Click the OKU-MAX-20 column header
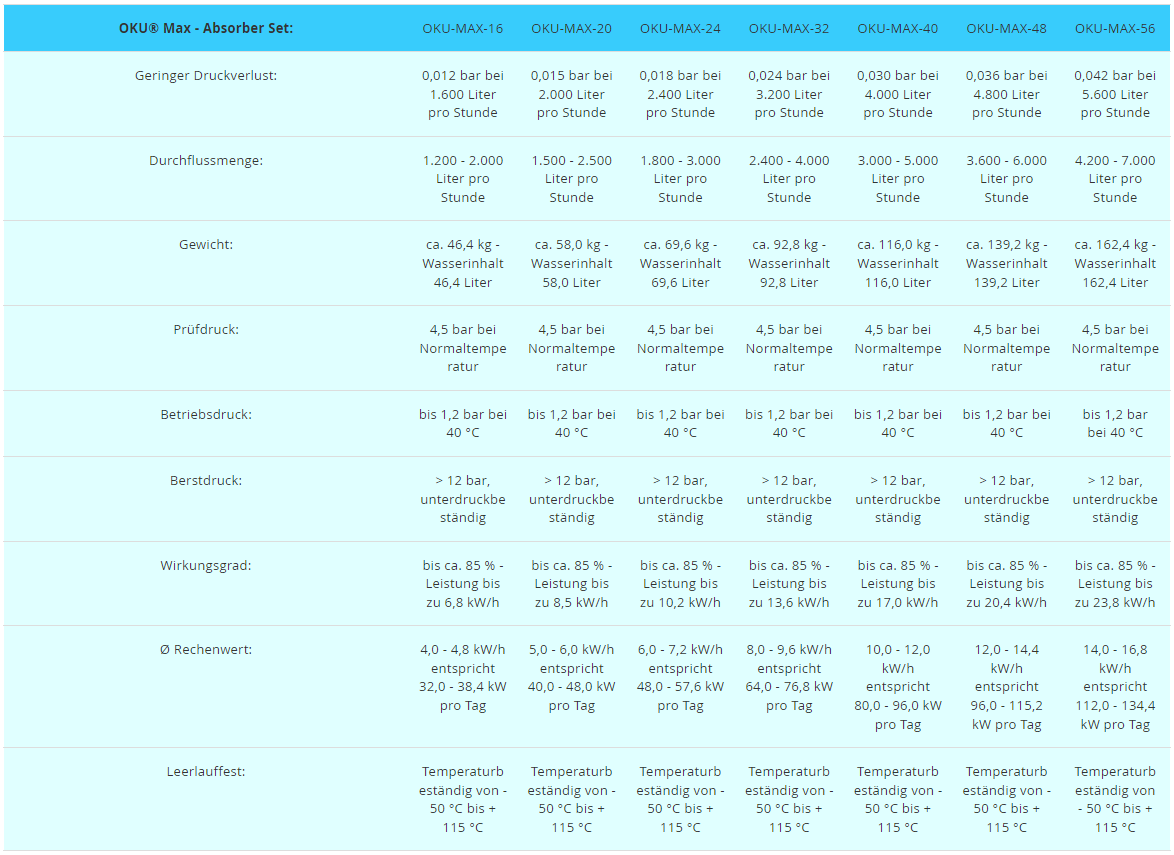 point(571,28)
